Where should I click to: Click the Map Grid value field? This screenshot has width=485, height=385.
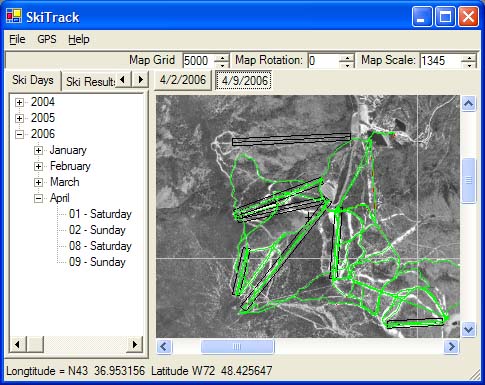199,61
